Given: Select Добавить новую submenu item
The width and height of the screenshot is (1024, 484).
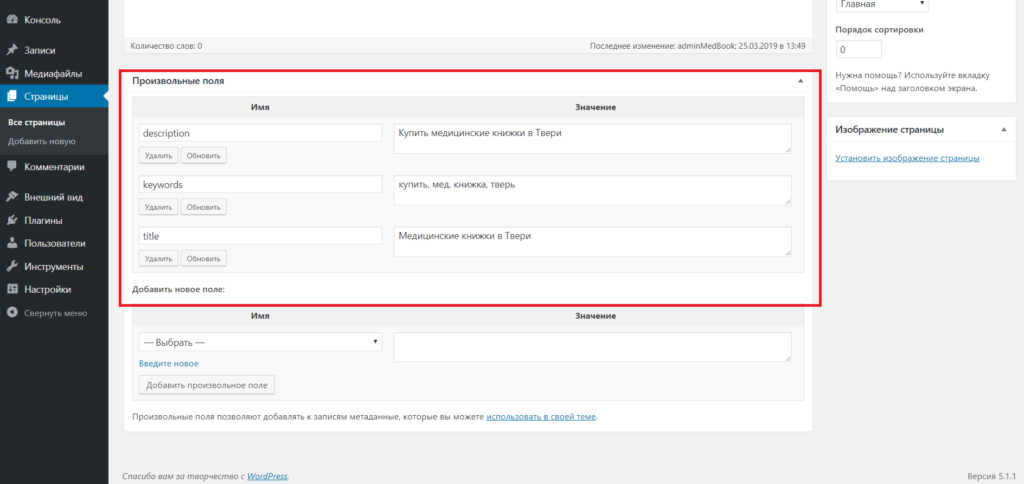Looking at the screenshot, I should click(x=41, y=141).
